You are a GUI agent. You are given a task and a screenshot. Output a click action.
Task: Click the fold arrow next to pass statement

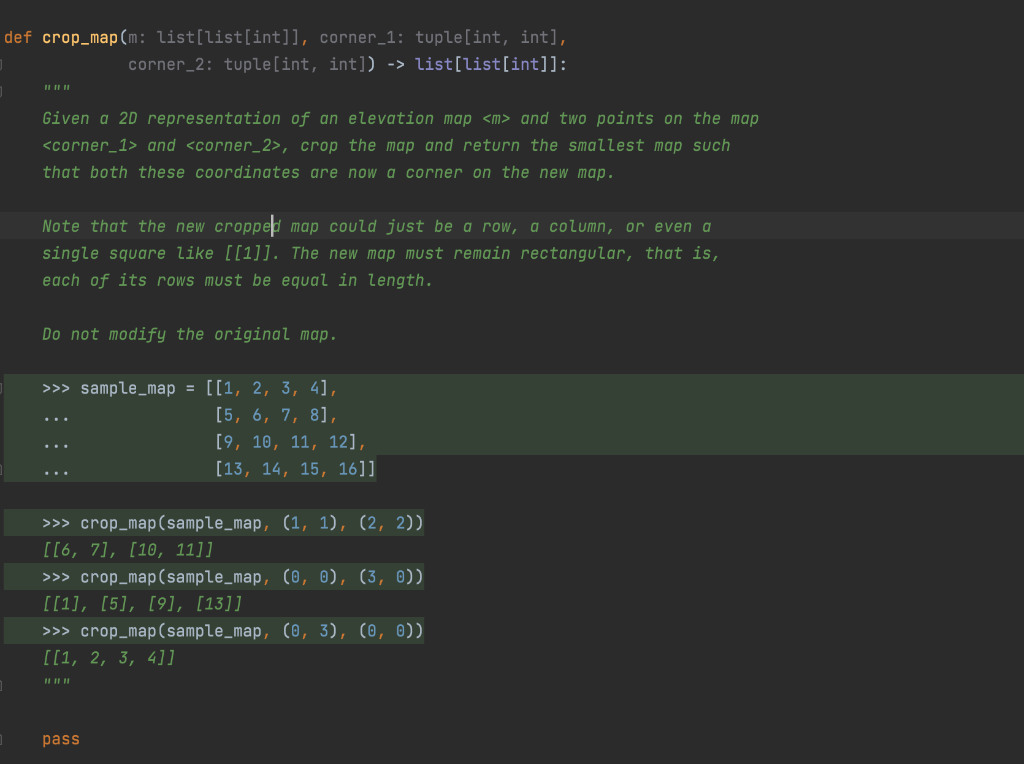point(3,738)
